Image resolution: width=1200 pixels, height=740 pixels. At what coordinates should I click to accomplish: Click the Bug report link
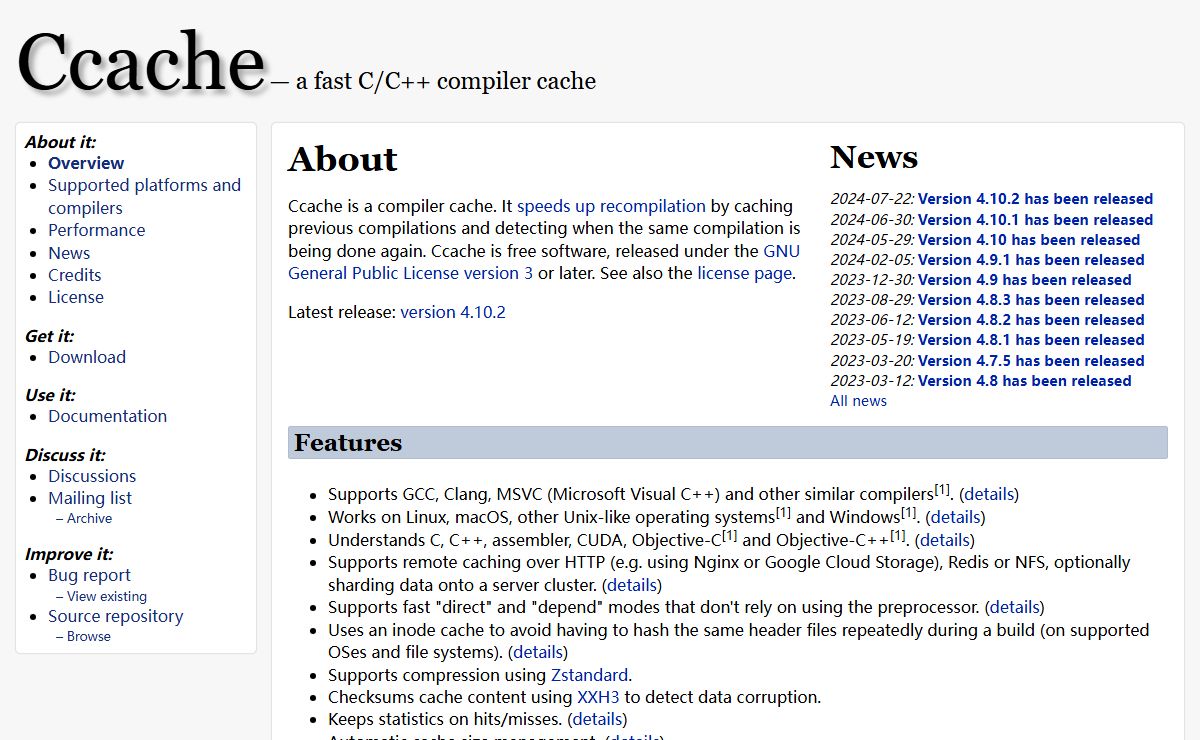pyautogui.click(x=89, y=575)
